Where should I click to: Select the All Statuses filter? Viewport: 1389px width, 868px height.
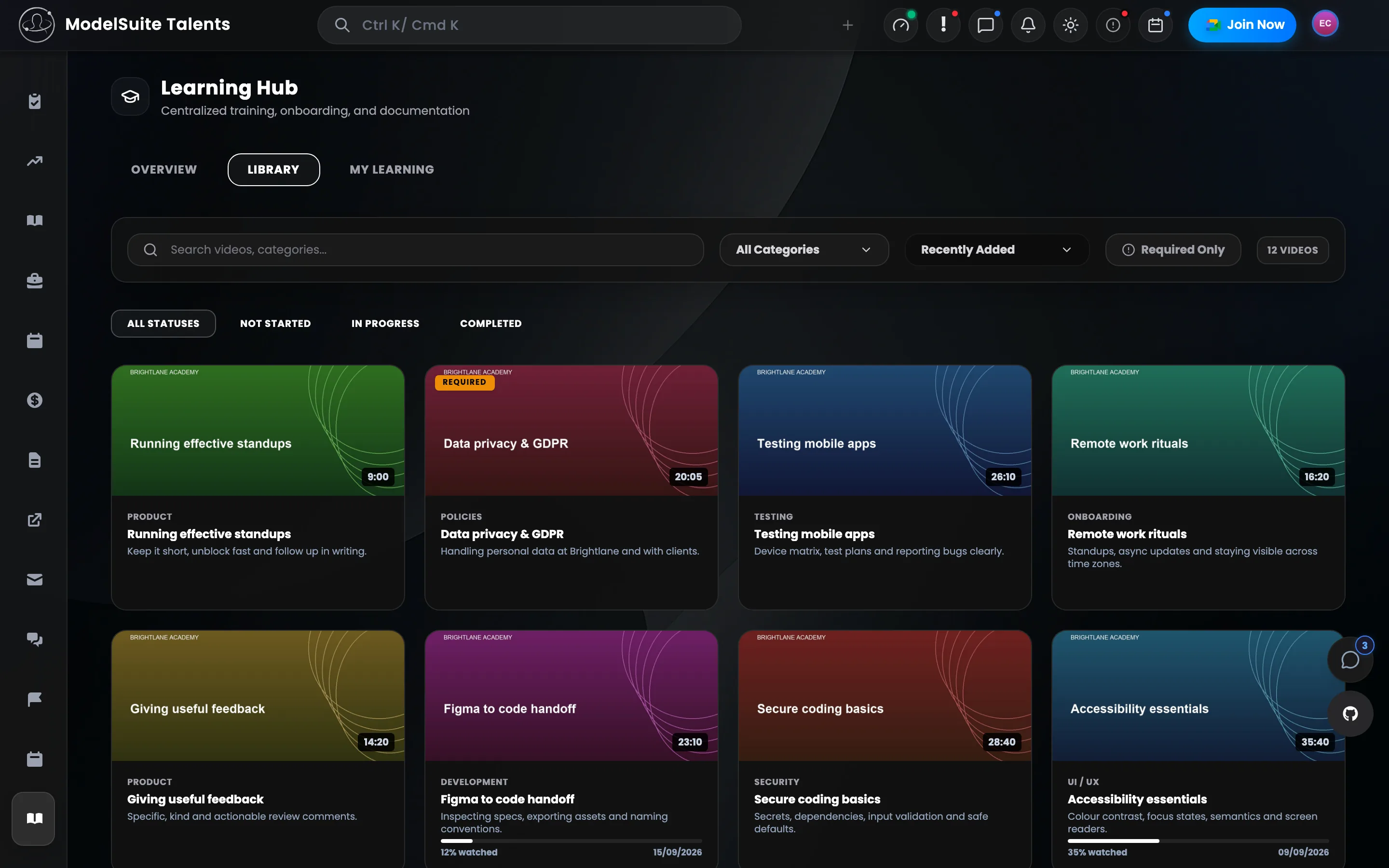[163, 324]
